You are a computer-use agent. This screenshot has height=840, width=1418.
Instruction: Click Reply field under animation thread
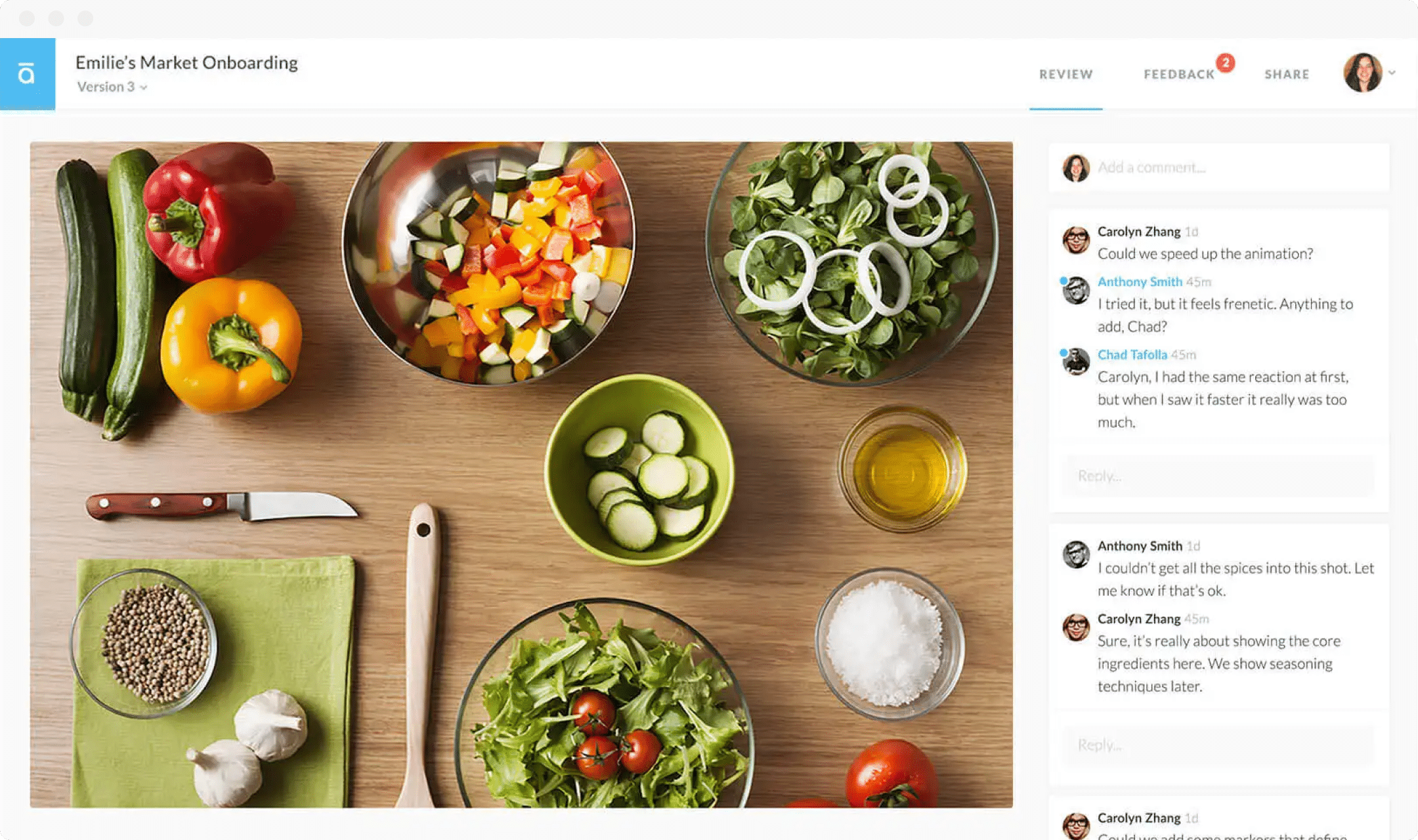pyautogui.click(x=1218, y=476)
